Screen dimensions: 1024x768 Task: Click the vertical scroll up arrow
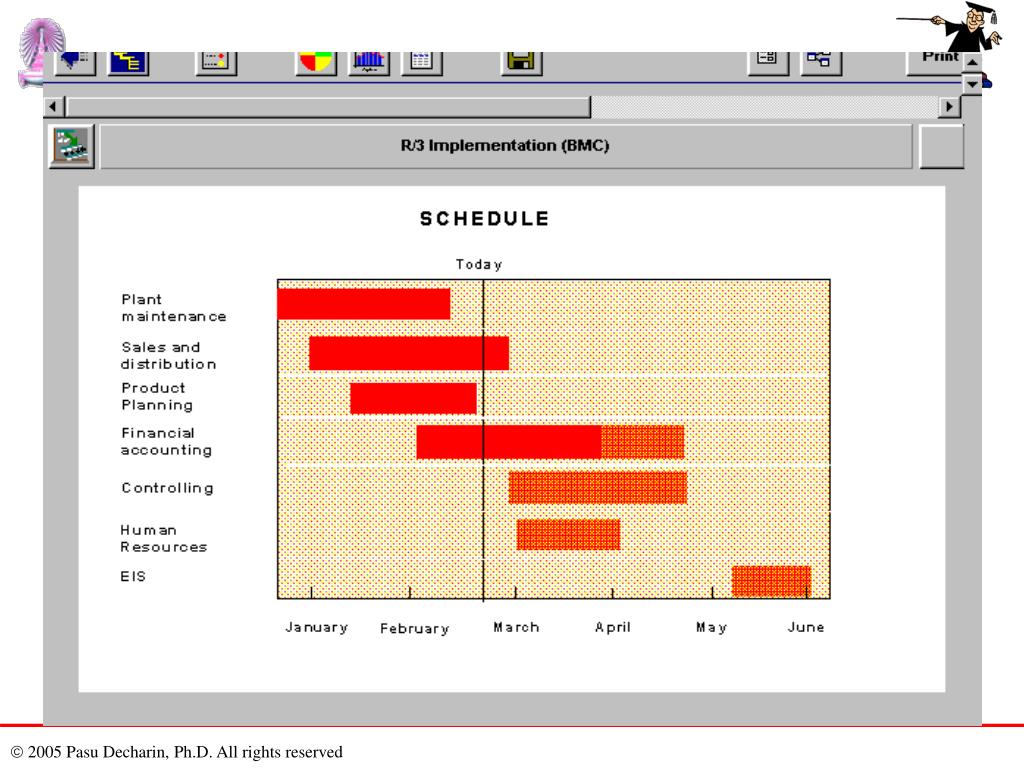[x=972, y=63]
